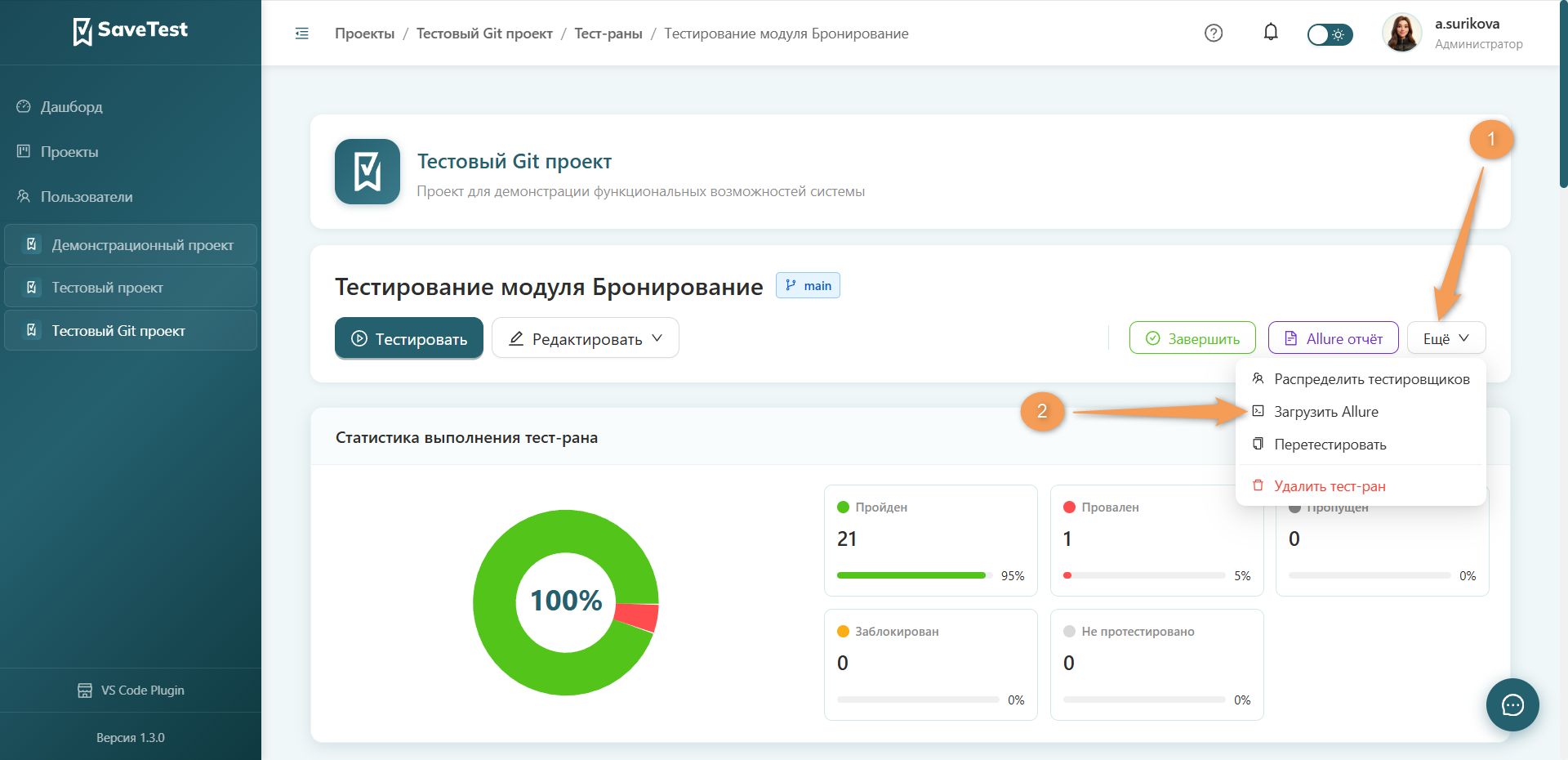Open Allure отчёт button
This screenshot has width=1568, height=760.
[x=1334, y=338]
